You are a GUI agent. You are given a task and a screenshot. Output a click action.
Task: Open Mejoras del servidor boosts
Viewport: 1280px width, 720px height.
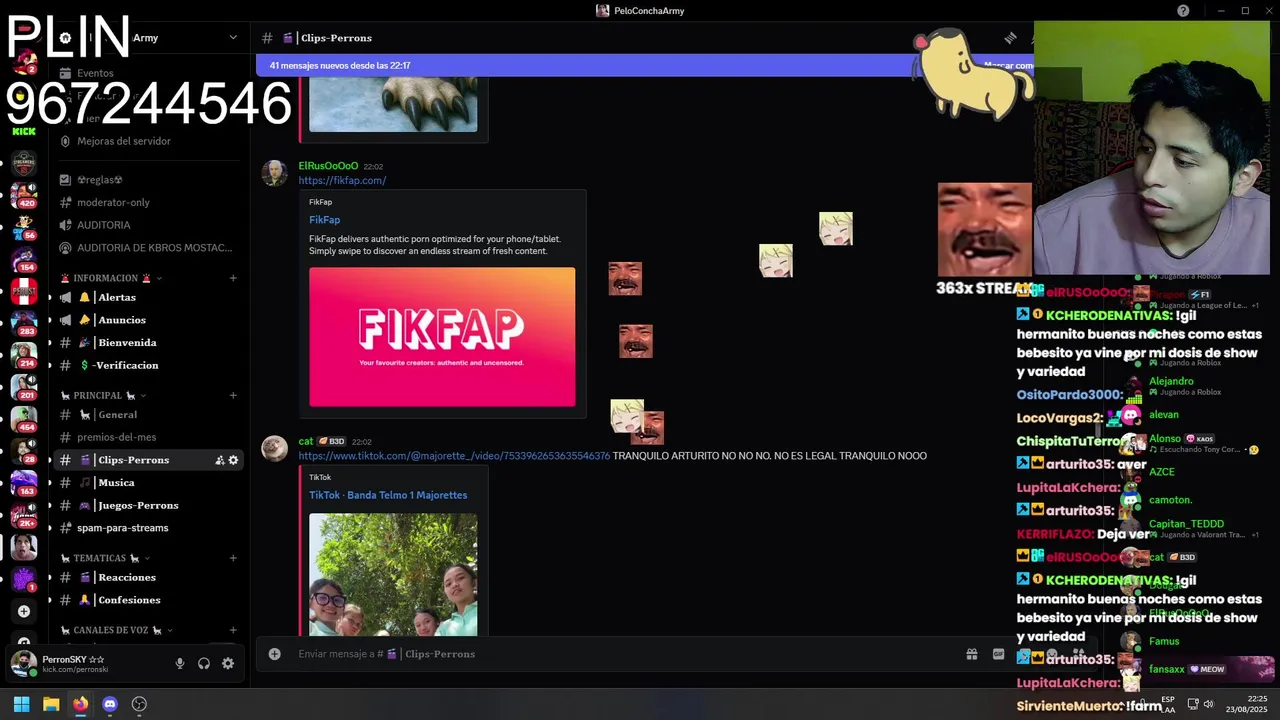coord(124,141)
